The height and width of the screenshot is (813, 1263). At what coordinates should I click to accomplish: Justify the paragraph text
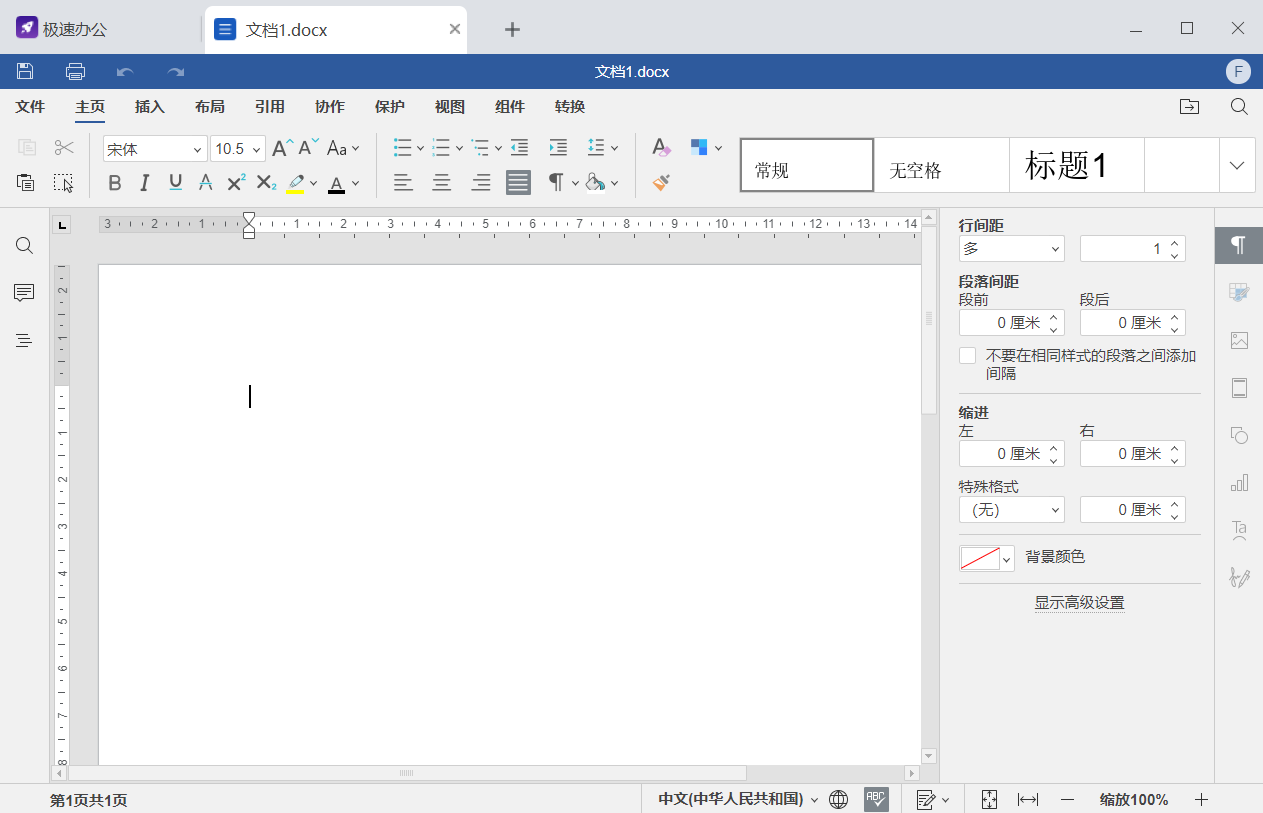click(x=518, y=182)
